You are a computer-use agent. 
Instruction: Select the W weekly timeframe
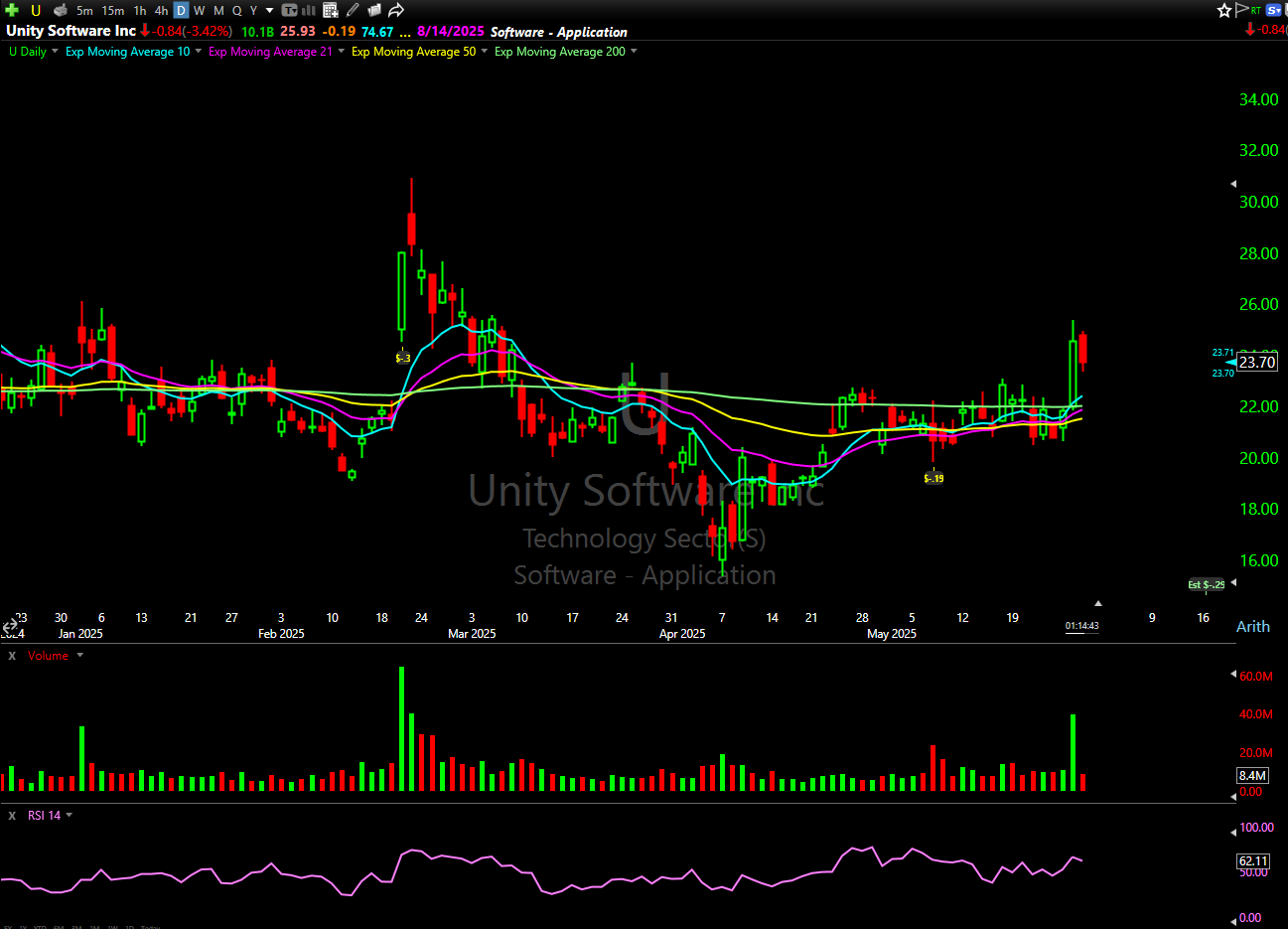click(200, 11)
